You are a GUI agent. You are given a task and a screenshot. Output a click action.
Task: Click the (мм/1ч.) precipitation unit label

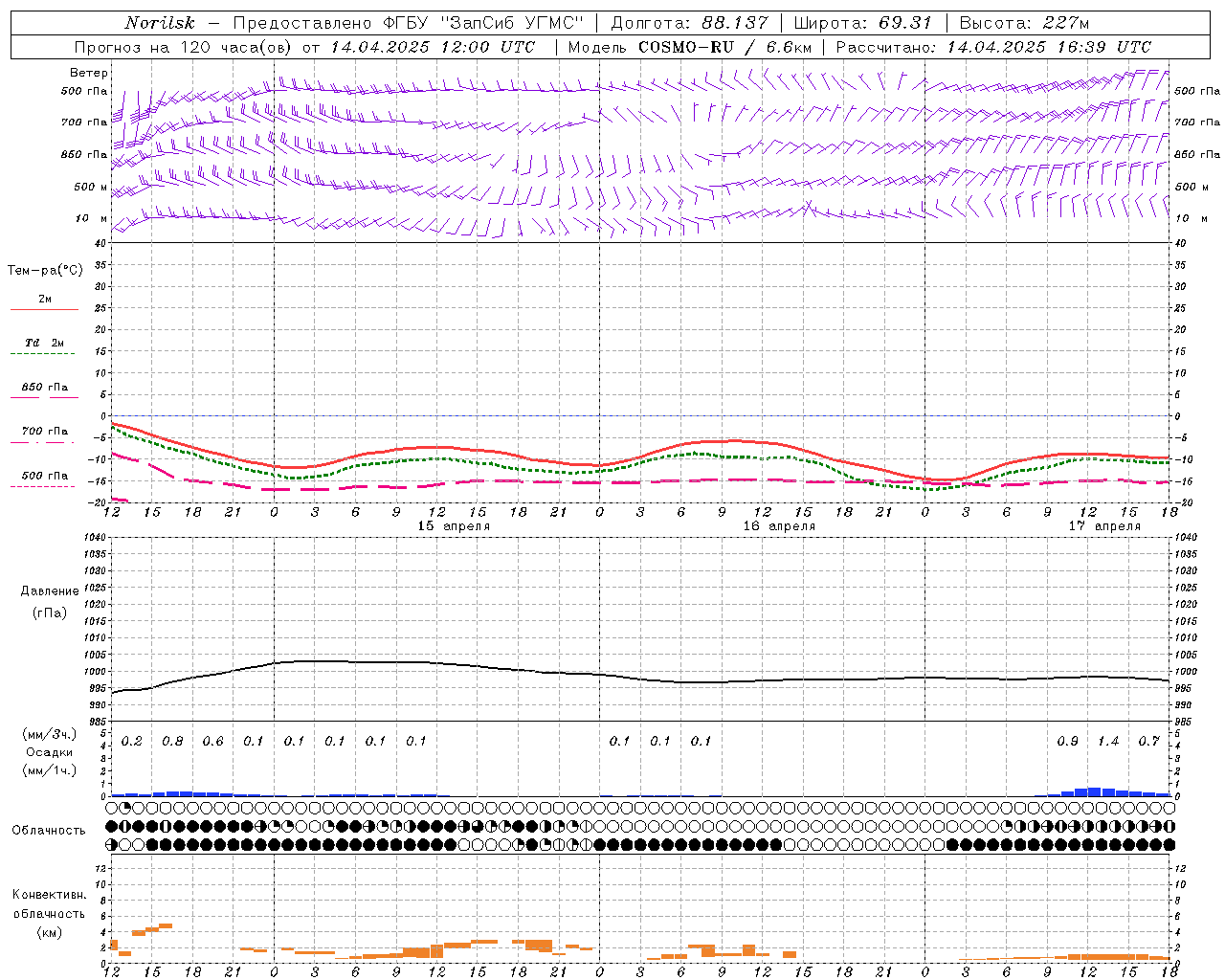(x=50, y=770)
